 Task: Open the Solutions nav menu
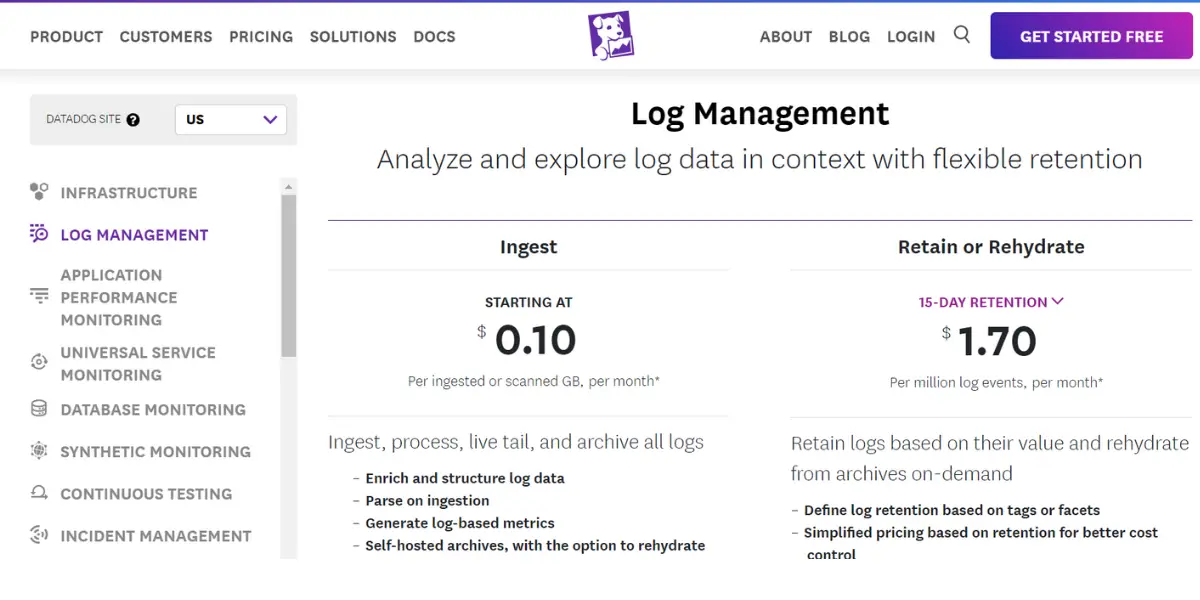(353, 37)
